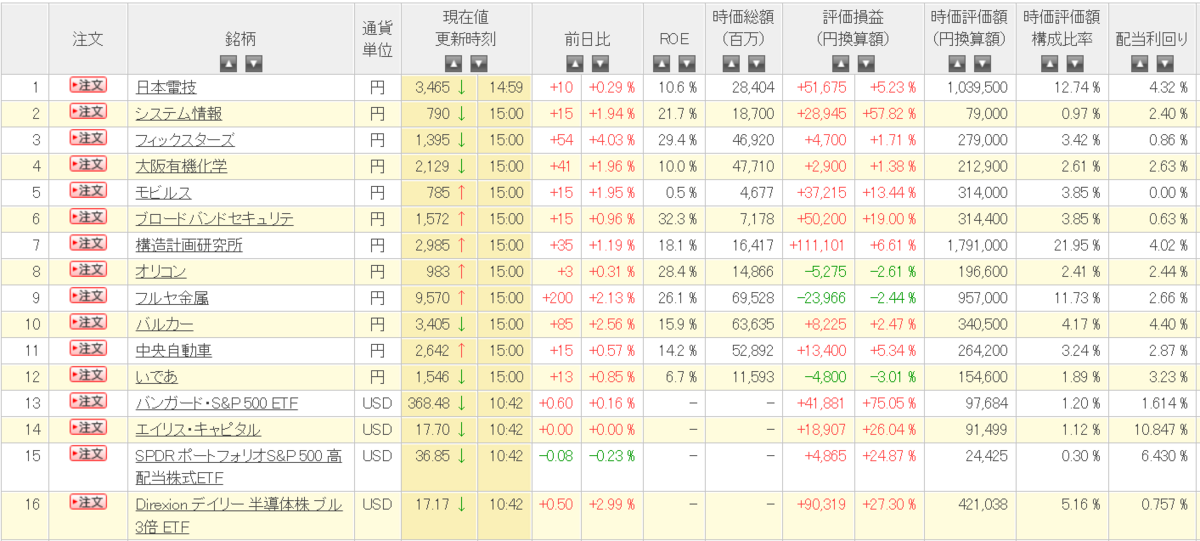Open バンガード・S&P 500 ETF link

[217, 403]
